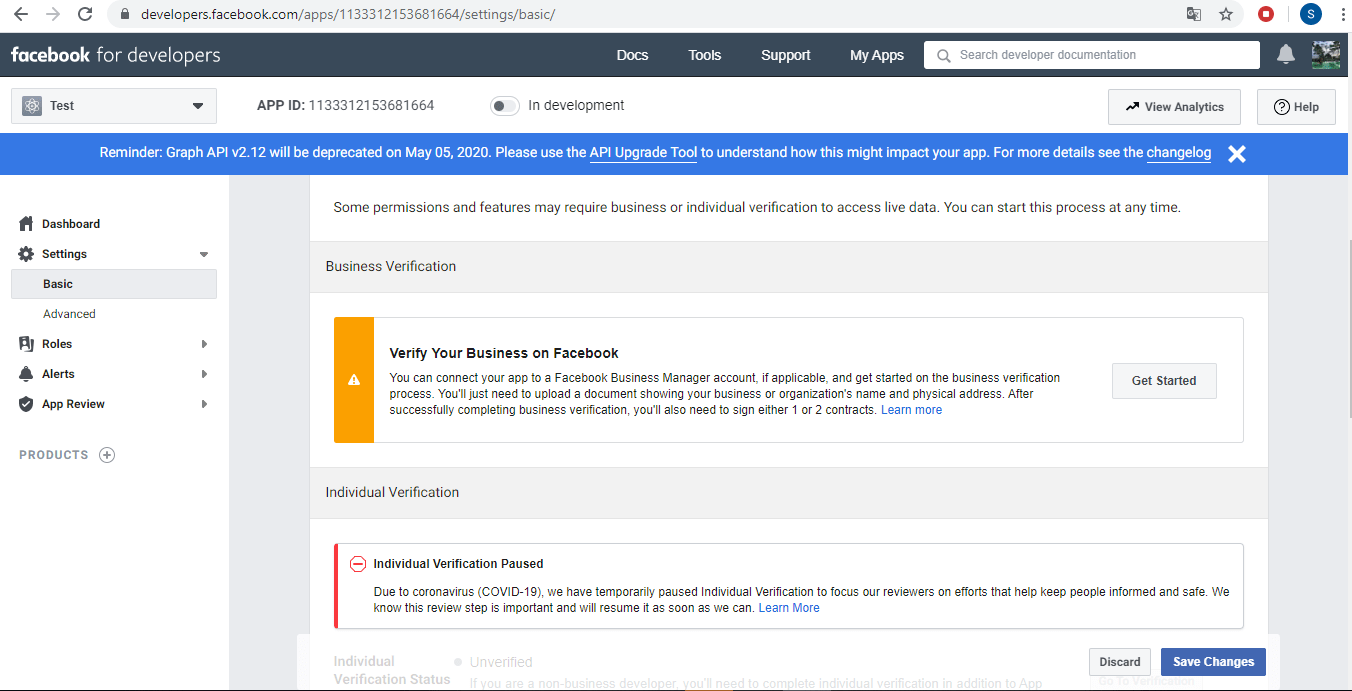The image size is (1352, 691).
Task: Click Get Started for business verification
Action: click(x=1164, y=381)
